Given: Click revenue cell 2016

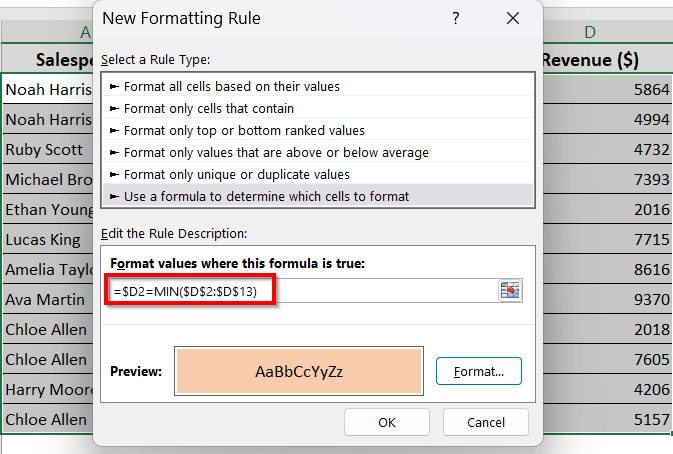Looking at the screenshot, I should point(608,209).
